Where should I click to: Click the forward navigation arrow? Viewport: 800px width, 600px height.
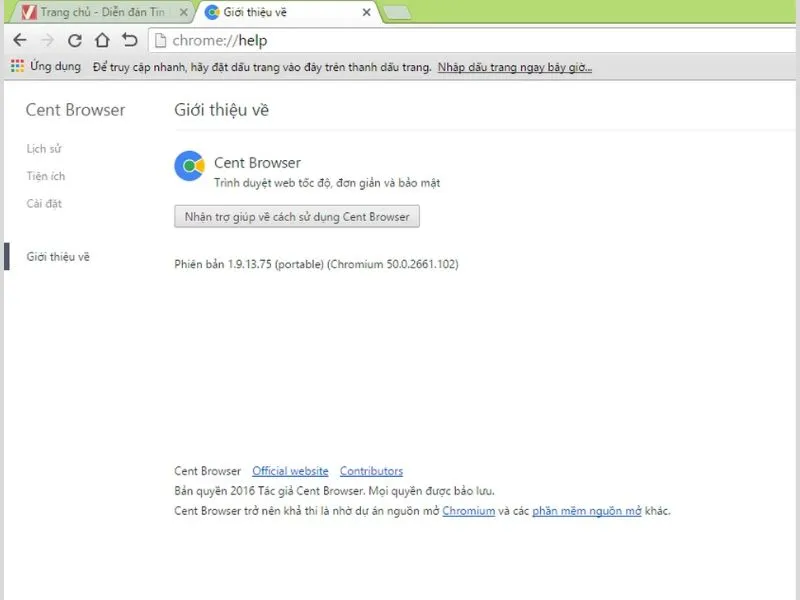coord(47,40)
